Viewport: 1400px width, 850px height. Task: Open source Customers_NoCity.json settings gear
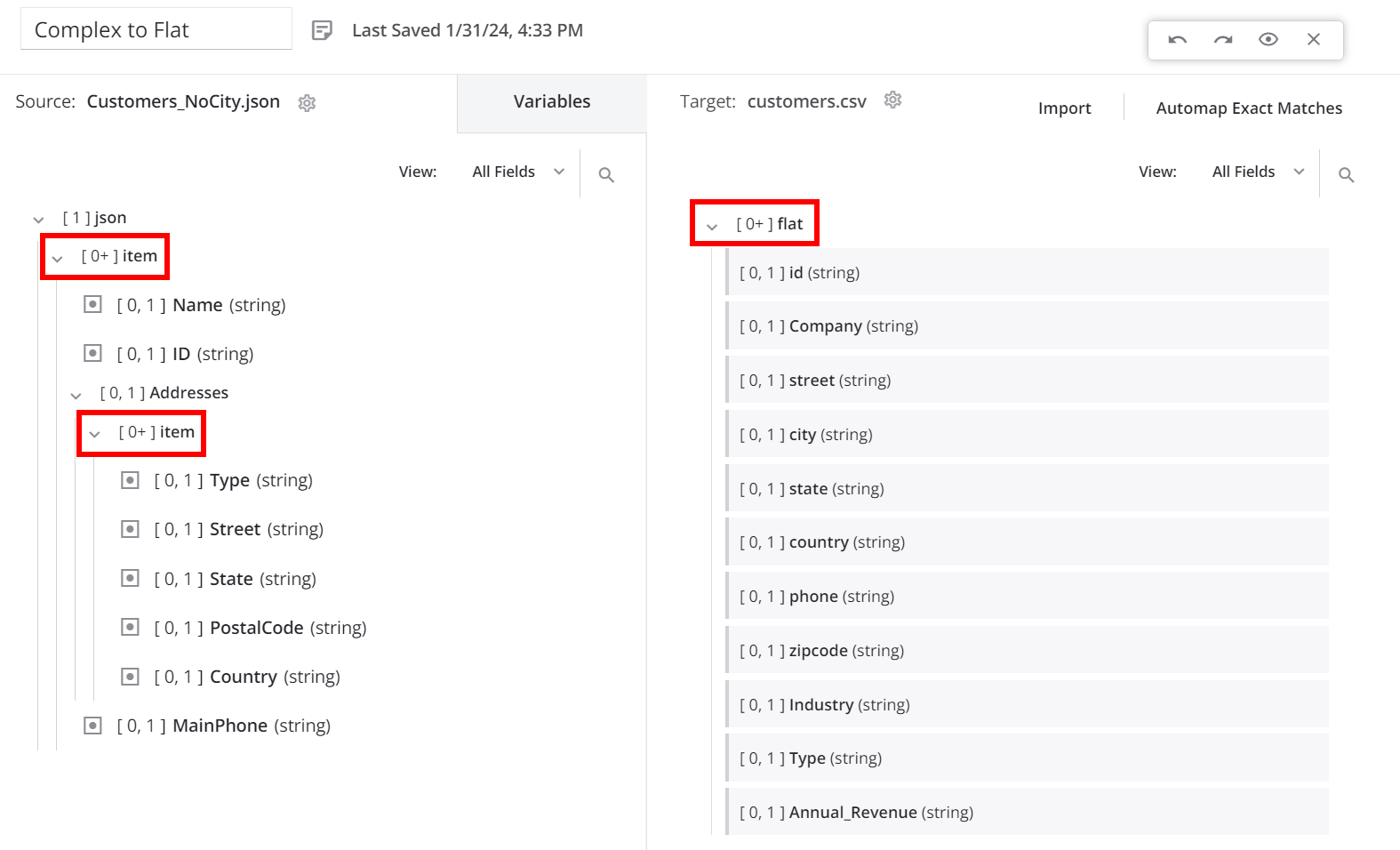tap(307, 103)
